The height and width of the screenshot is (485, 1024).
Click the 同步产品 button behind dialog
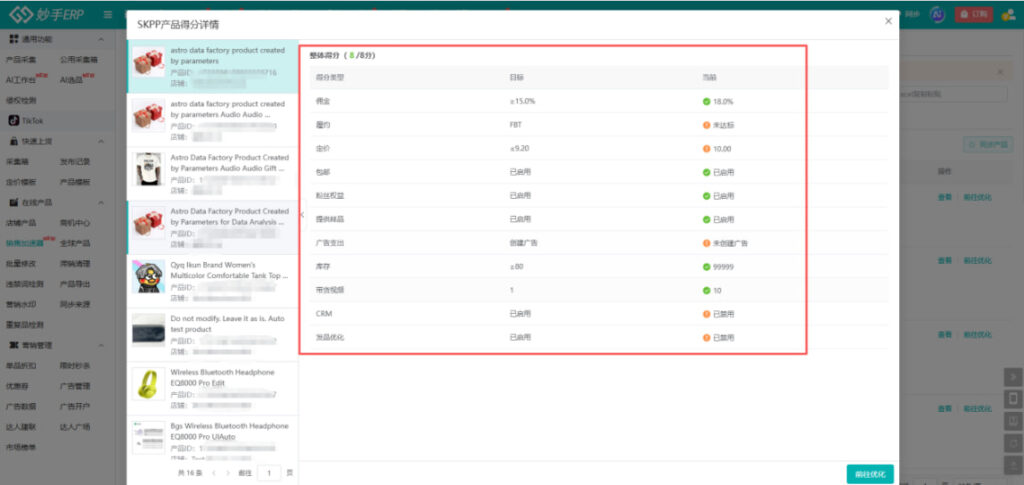point(987,144)
